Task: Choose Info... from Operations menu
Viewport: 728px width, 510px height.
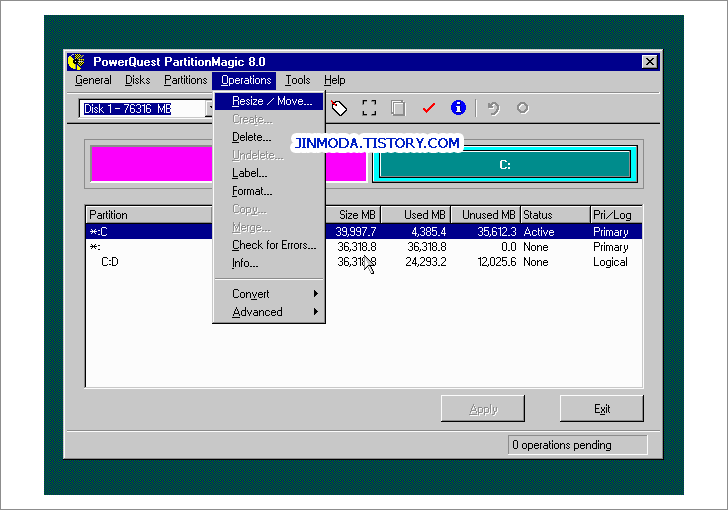Action: point(269,263)
